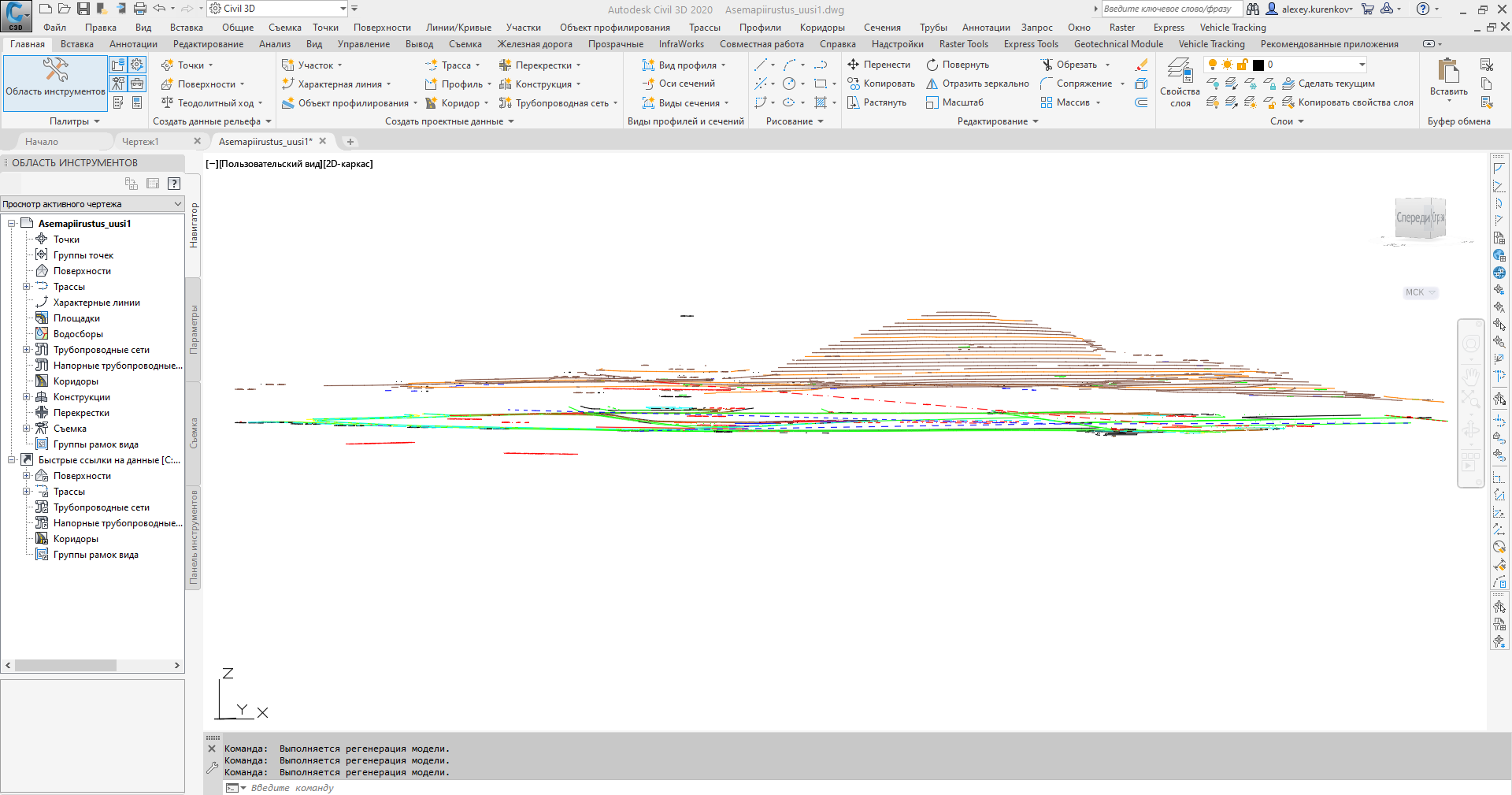1512x795 pixels.
Task: Toggle the layer on/off light bulb
Action: click(1213, 65)
